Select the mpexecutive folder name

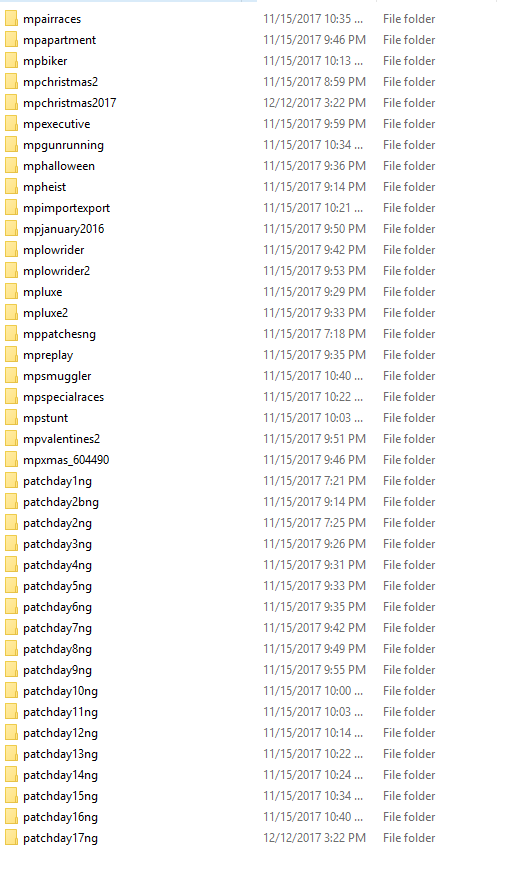point(57,124)
